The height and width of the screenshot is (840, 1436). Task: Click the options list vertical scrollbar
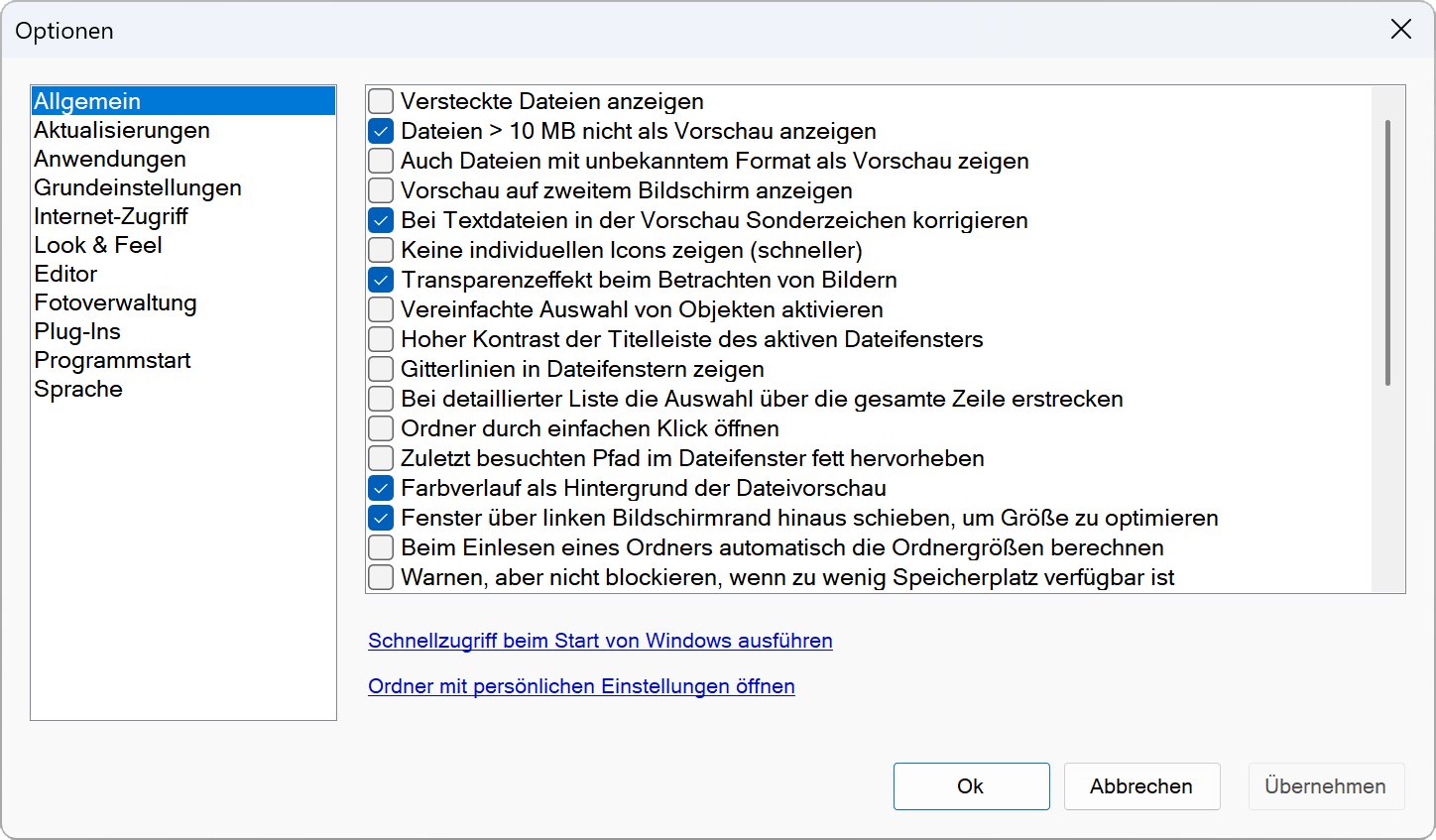click(1387, 253)
